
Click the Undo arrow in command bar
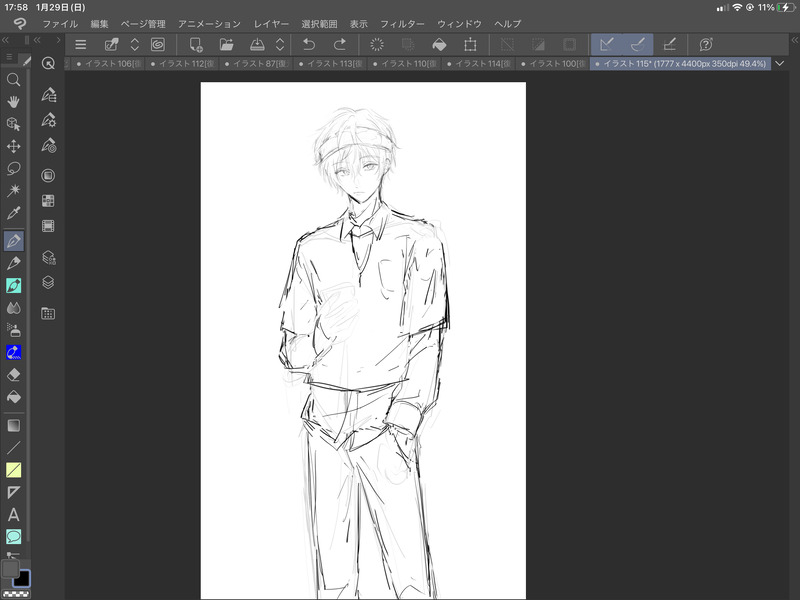point(309,44)
